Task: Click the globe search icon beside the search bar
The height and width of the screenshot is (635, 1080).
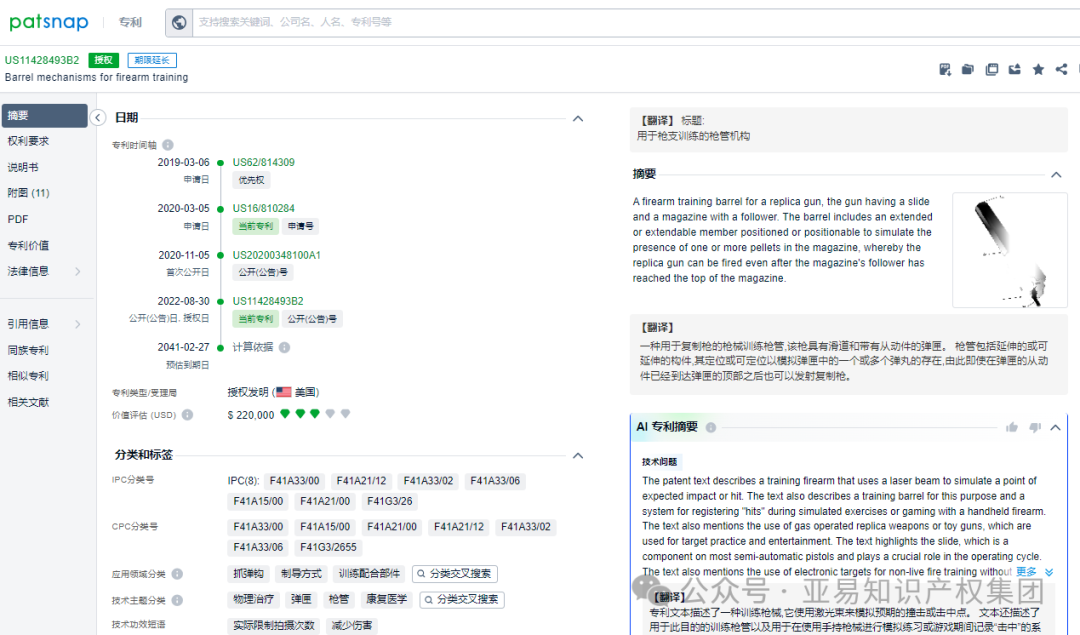Action: (178, 22)
